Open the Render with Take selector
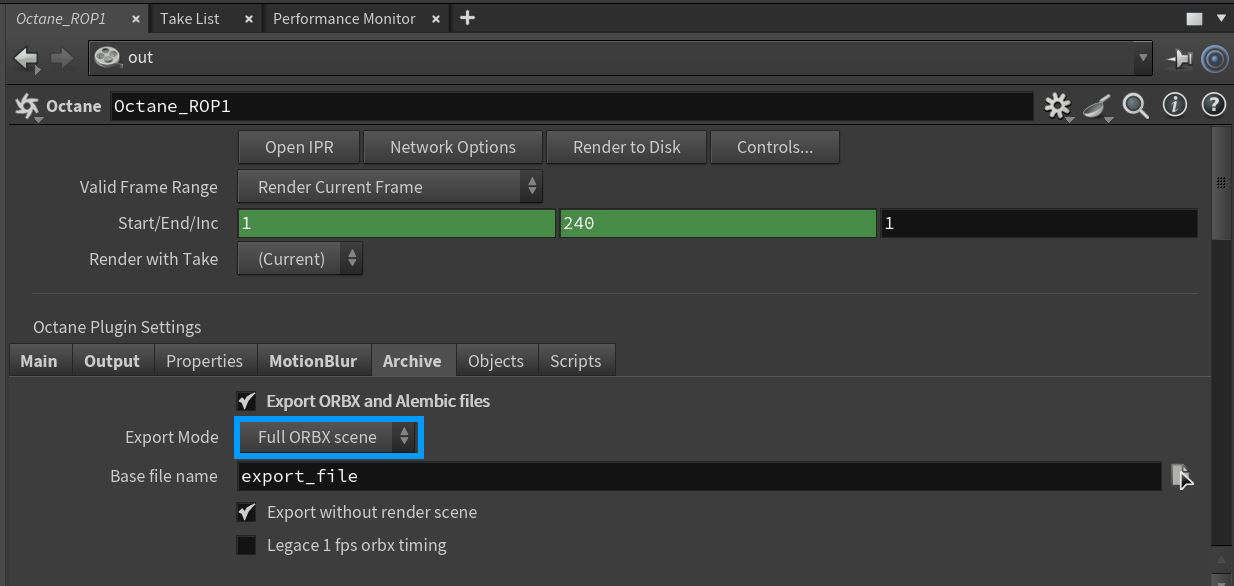1234x586 pixels. 299,258
